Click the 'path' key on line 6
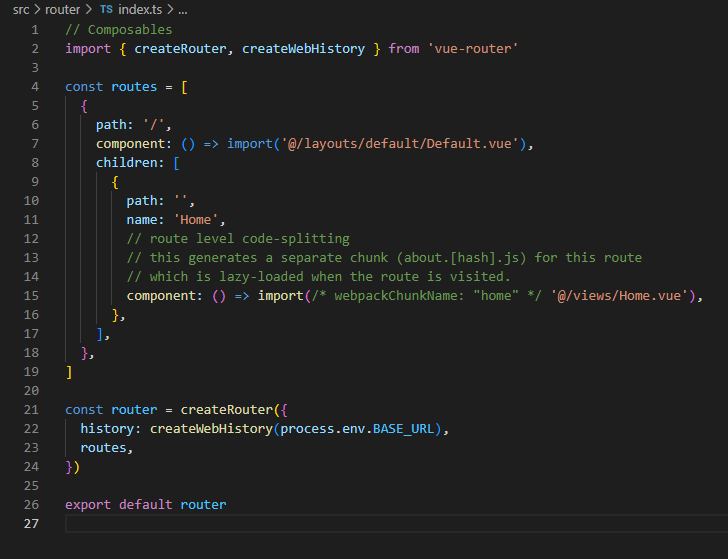Image resolution: width=728 pixels, height=559 pixels. (x=111, y=125)
